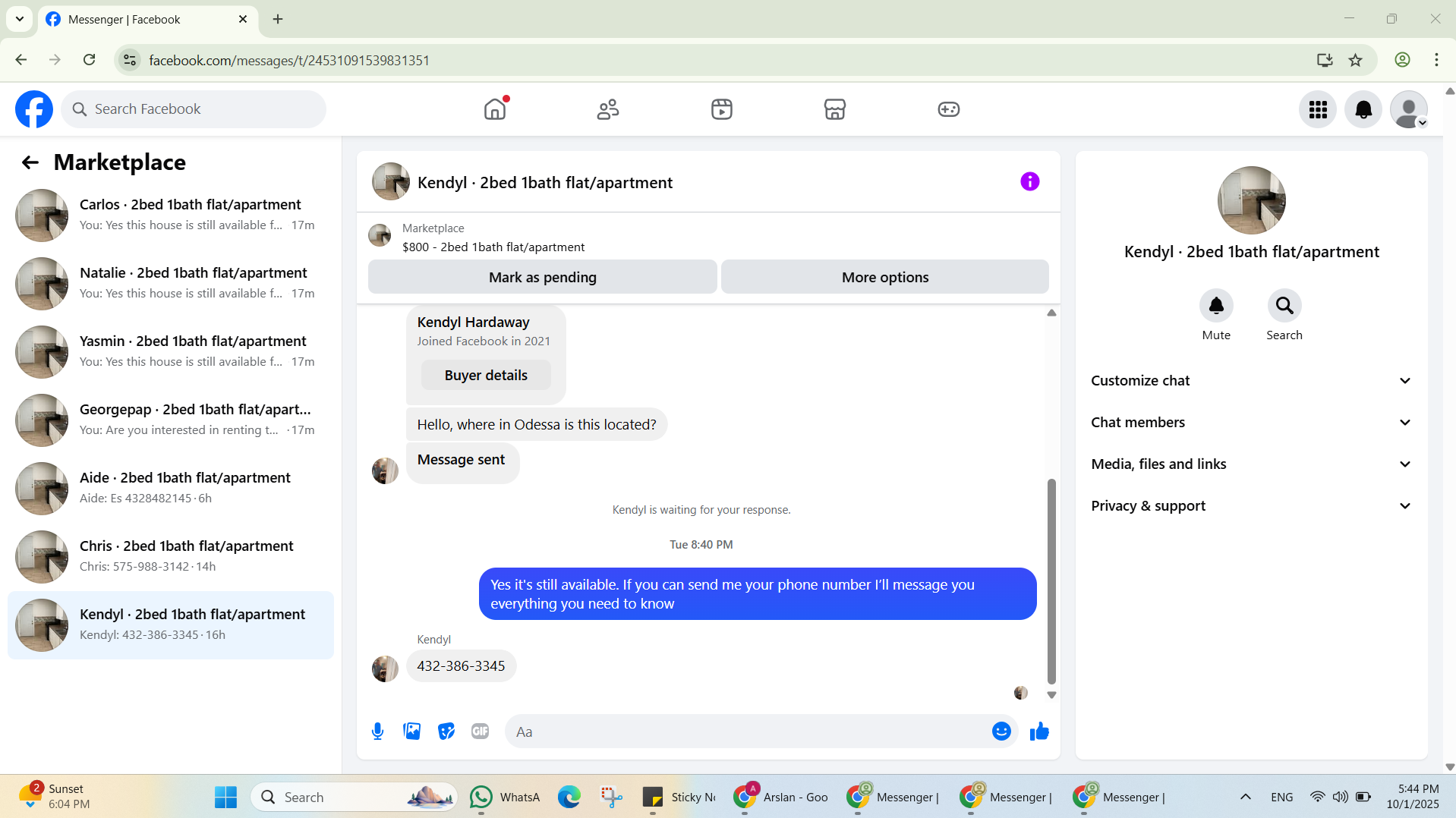This screenshot has height=818, width=1456.
Task: Click the Facebook logo
Action: click(x=34, y=109)
